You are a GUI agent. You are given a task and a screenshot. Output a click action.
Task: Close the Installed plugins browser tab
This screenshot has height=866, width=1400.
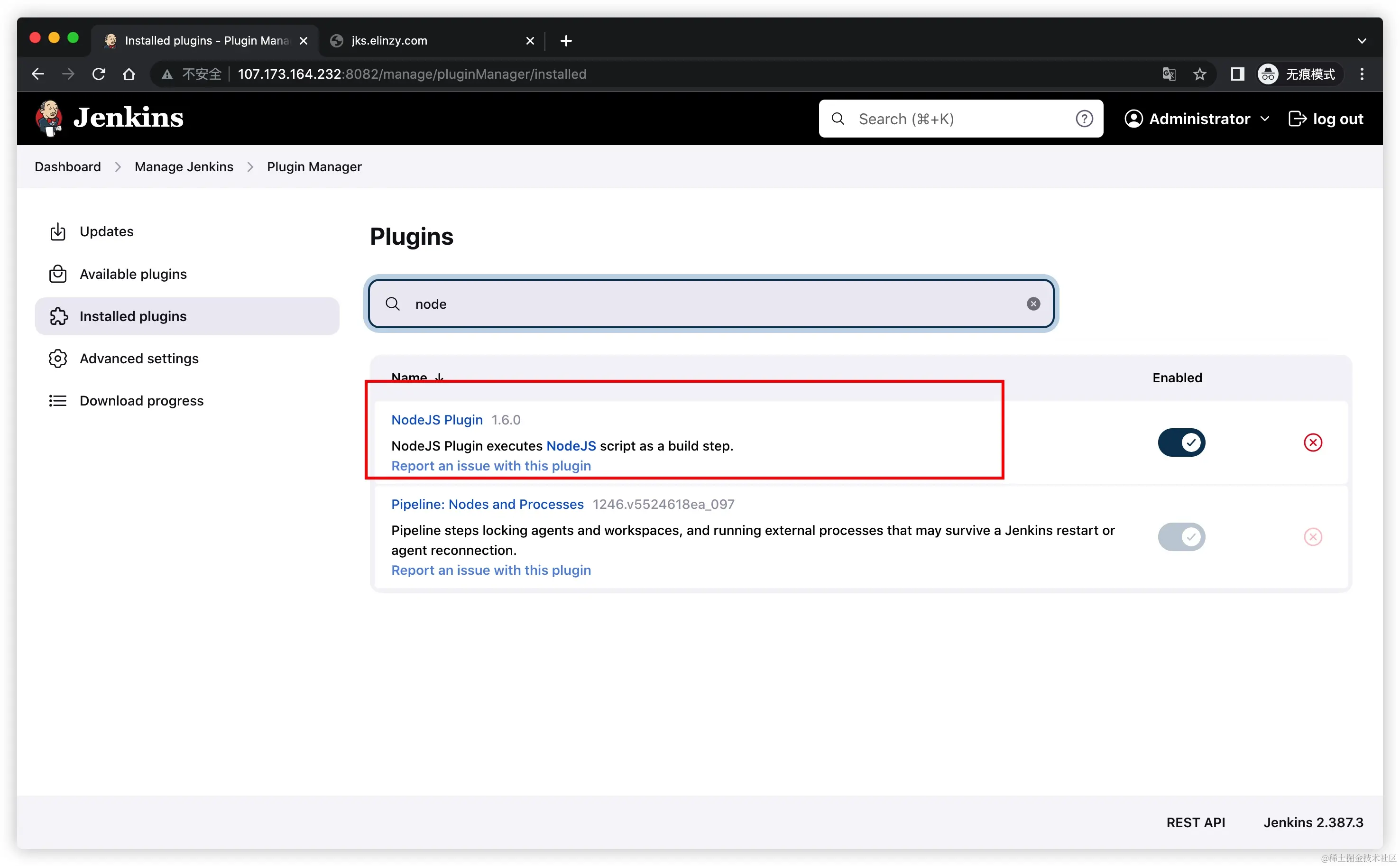[x=304, y=41]
